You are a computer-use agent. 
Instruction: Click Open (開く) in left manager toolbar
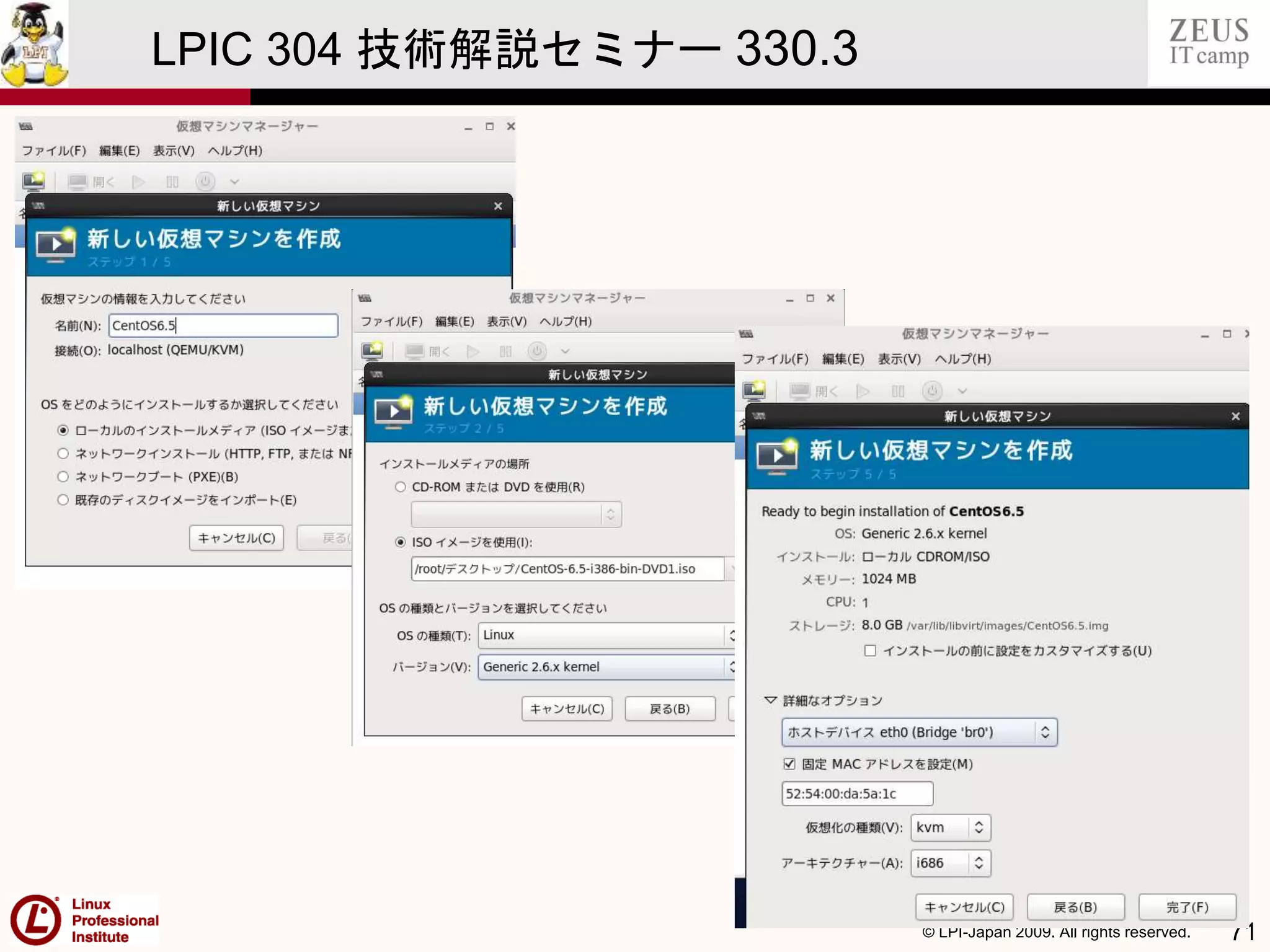[91, 182]
